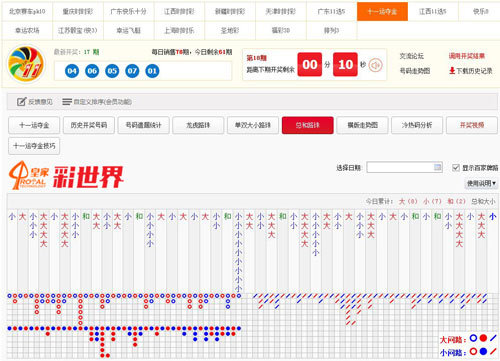
Task: Click the round colorful 11 lottery logo
Action: [x=26, y=64]
